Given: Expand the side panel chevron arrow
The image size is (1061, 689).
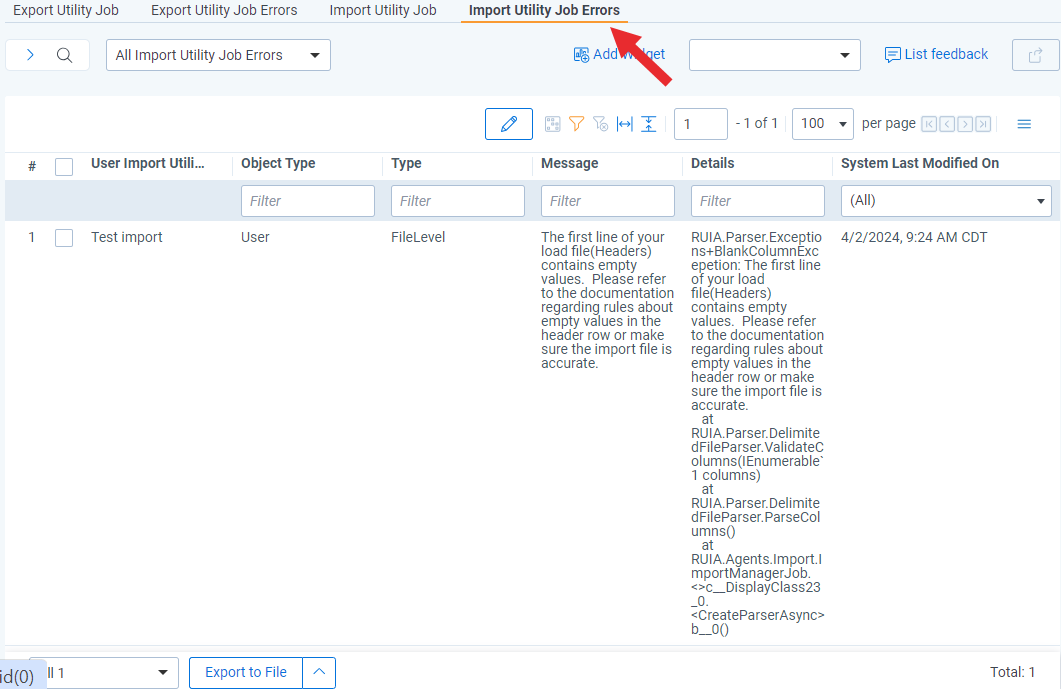Looking at the screenshot, I should click(x=30, y=55).
